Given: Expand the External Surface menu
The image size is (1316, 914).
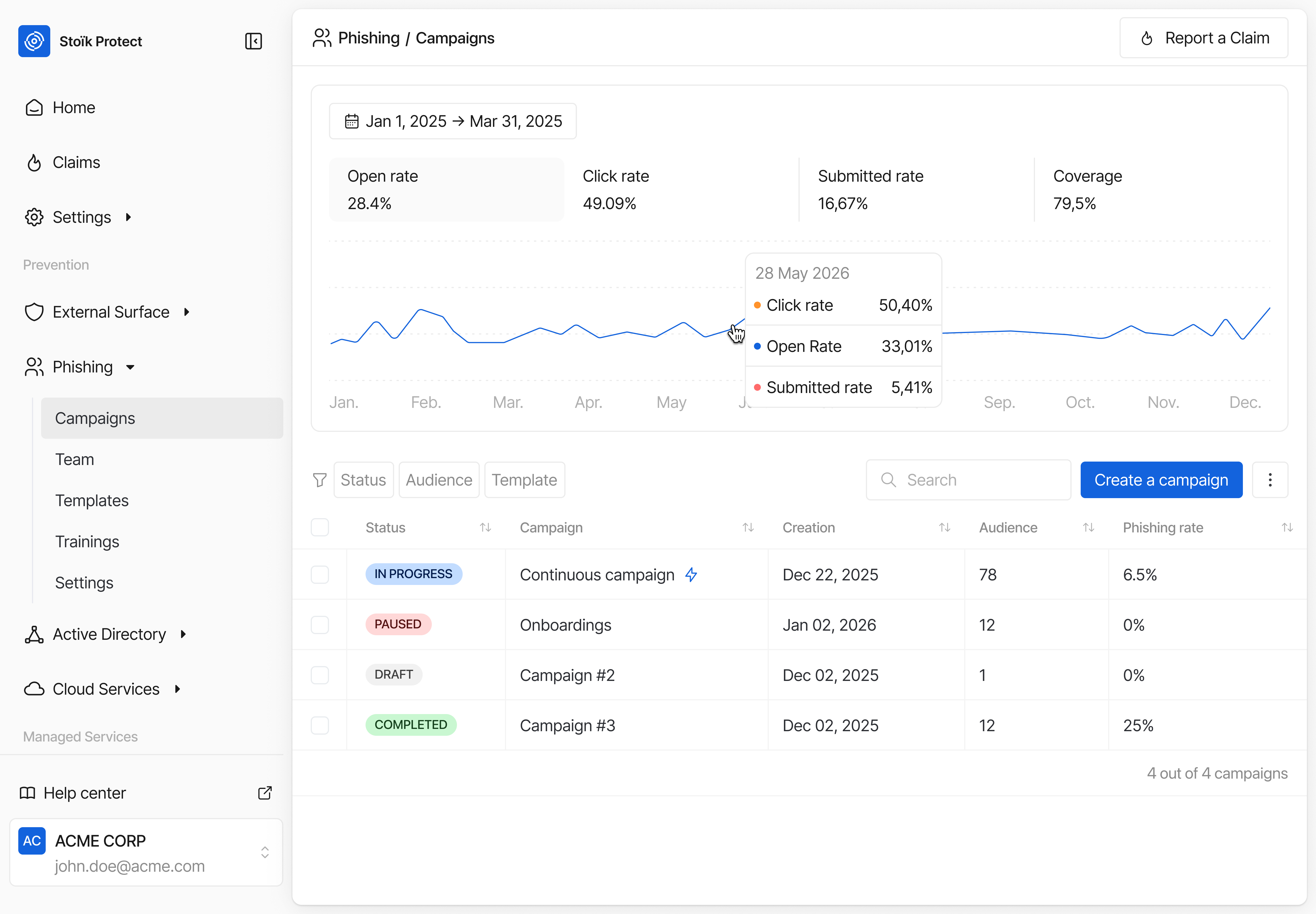Looking at the screenshot, I should [x=111, y=312].
